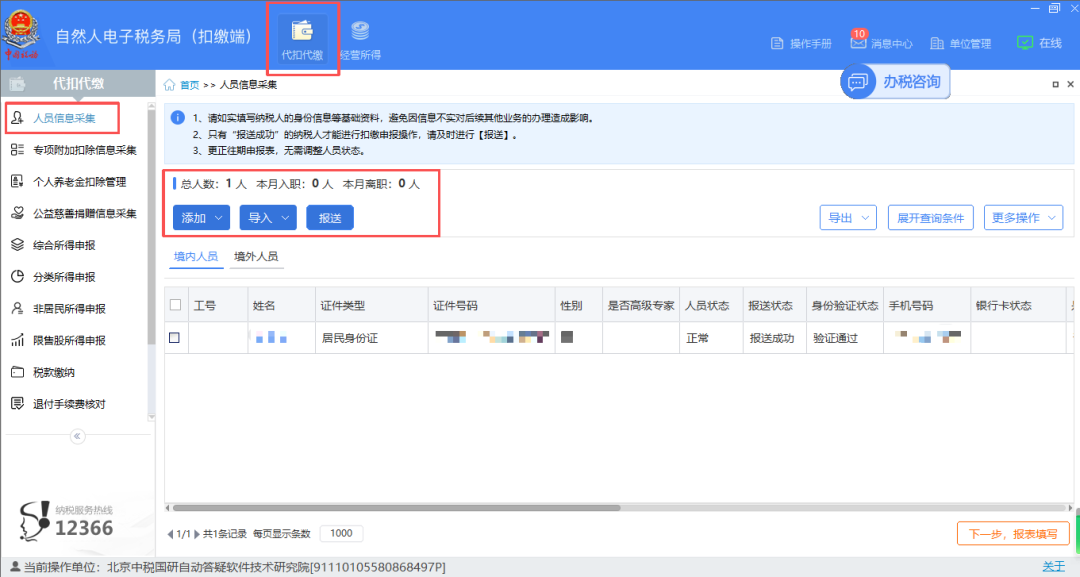Screen dimensions: 1080x577
Task: Collapse the left sidebar with the double-chevron
Action: pyautogui.click(x=78, y=436)
